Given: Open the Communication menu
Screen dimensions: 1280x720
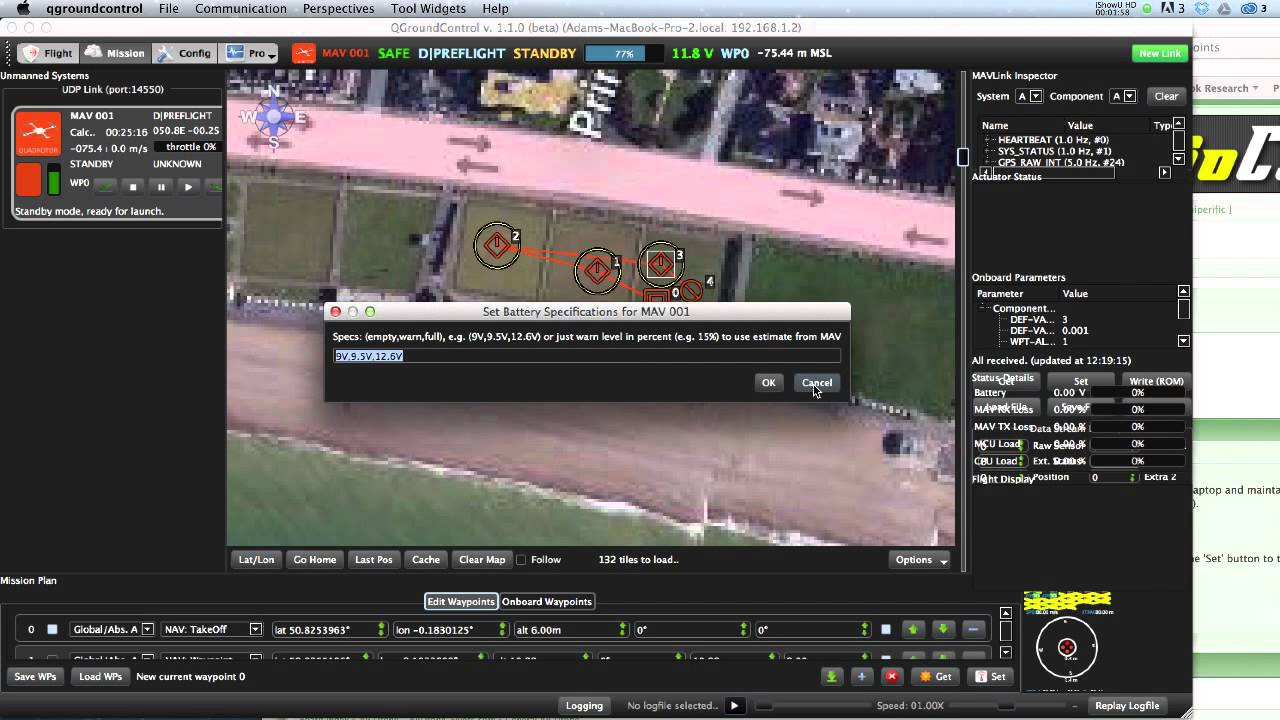Looking at the screenshot, I should (241, 8).
